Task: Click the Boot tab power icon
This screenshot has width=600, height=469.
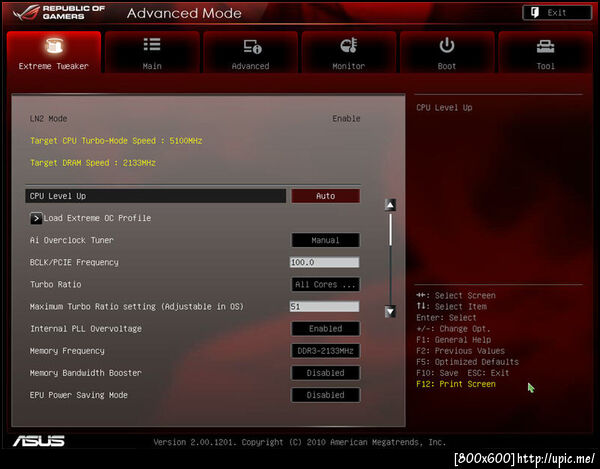Action: pos(447,46)
